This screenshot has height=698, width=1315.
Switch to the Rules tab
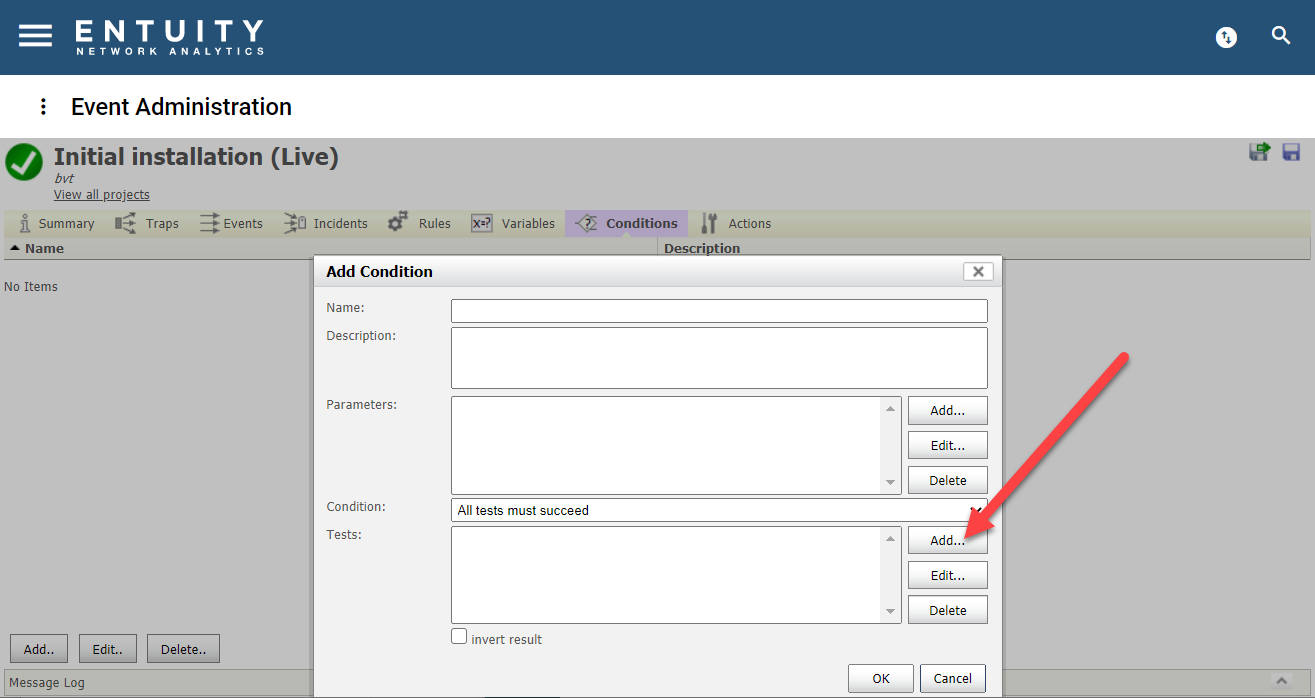coord(420,223)
